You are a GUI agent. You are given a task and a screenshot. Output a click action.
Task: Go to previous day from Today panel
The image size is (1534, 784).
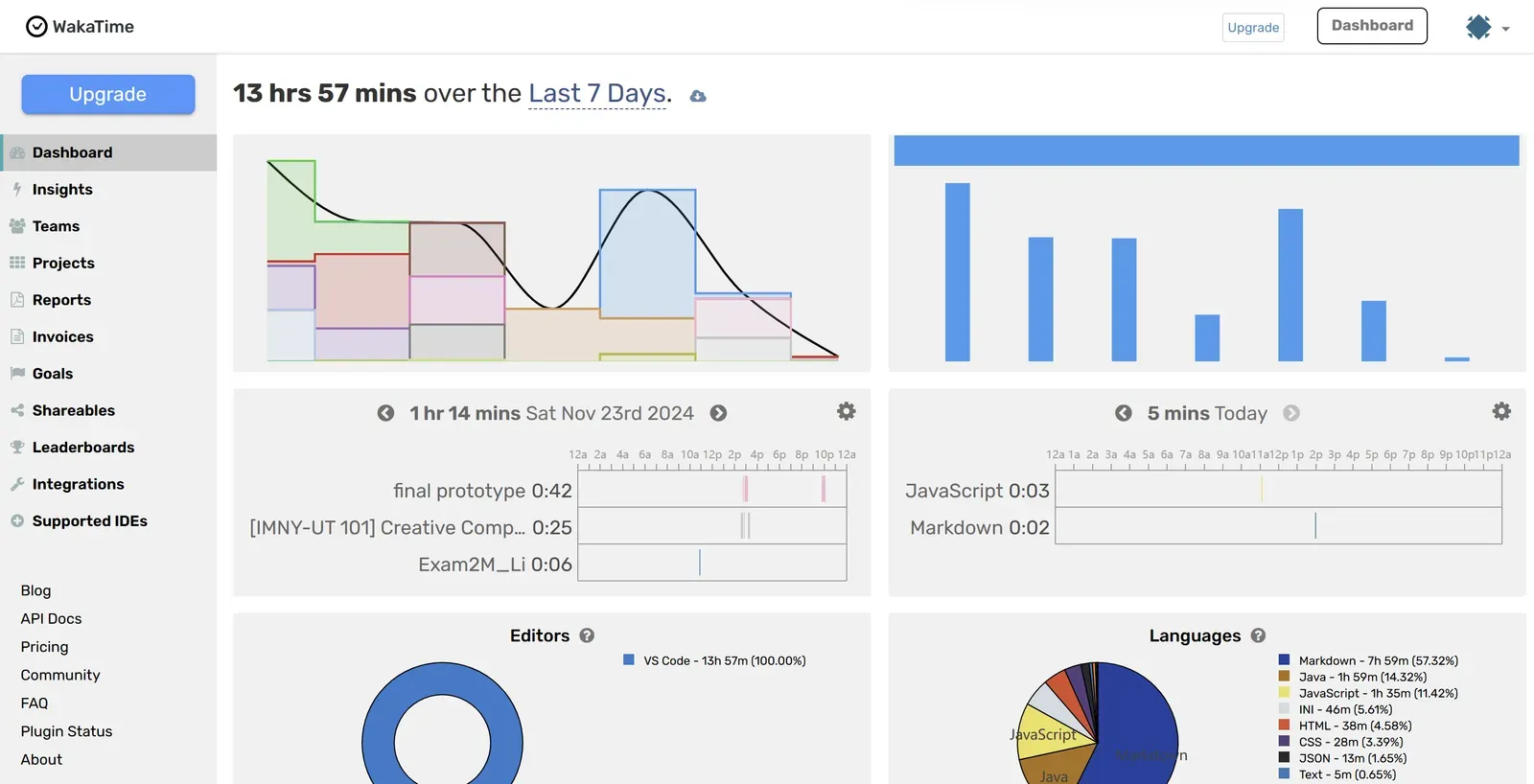pyautogui.click(x=1123, y=413)
